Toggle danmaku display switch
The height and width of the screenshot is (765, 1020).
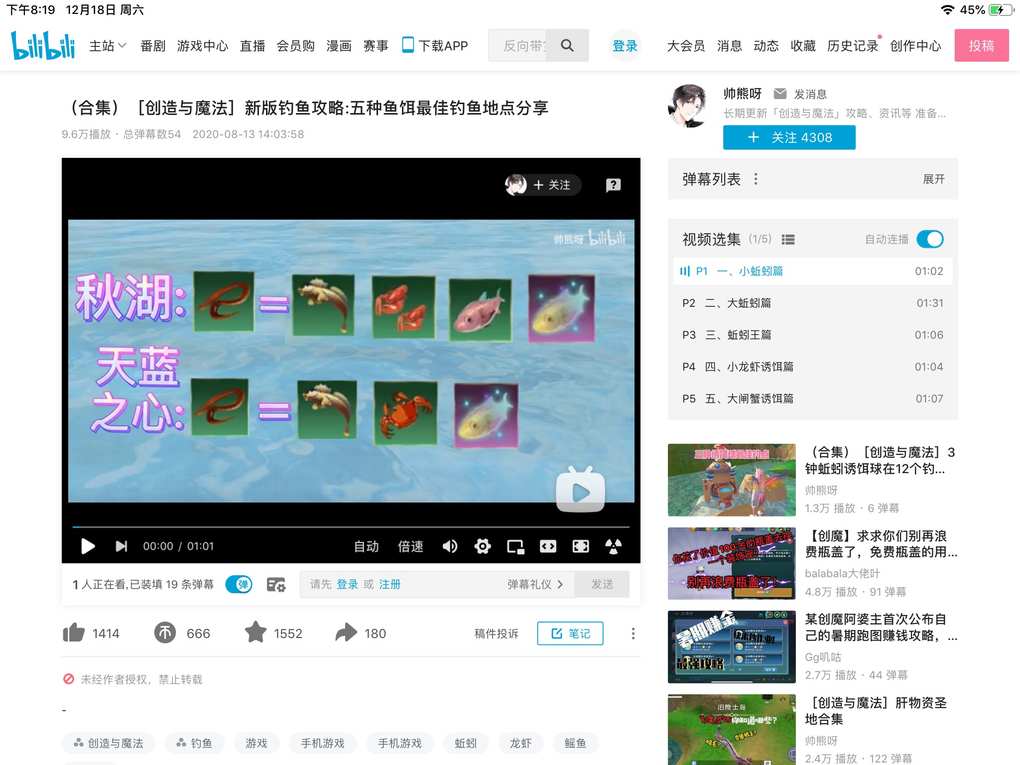pos(238,584)
